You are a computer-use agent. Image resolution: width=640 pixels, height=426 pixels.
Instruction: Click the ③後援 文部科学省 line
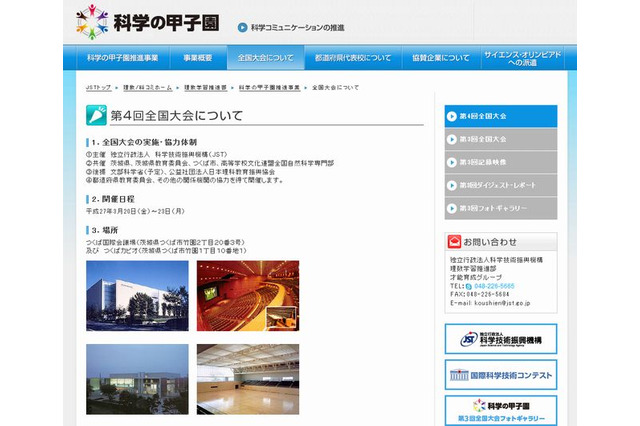pyautogui.click(x=180, y=172)
